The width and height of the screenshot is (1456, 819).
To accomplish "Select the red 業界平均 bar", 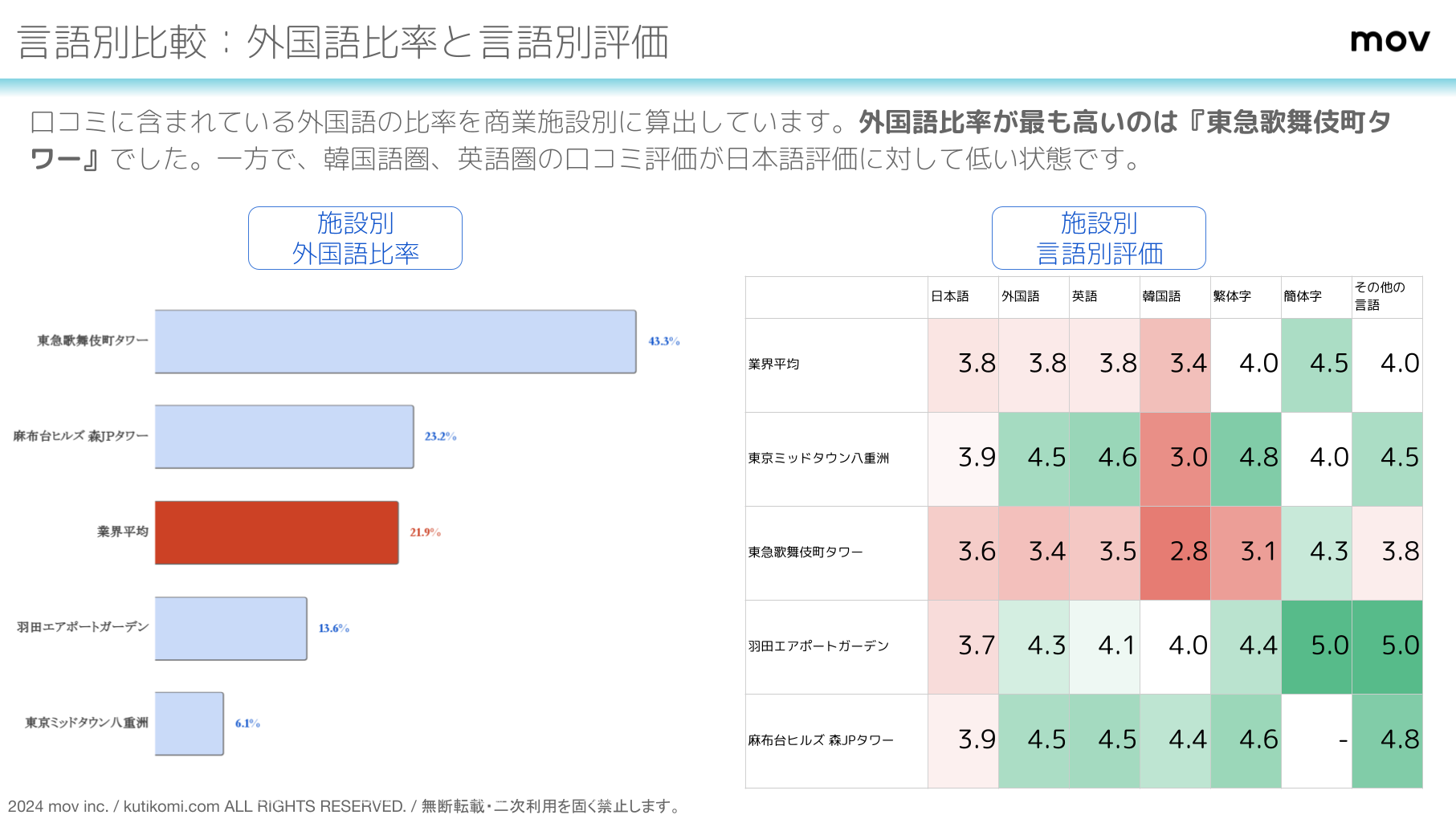I will click(x=276, y=532).
